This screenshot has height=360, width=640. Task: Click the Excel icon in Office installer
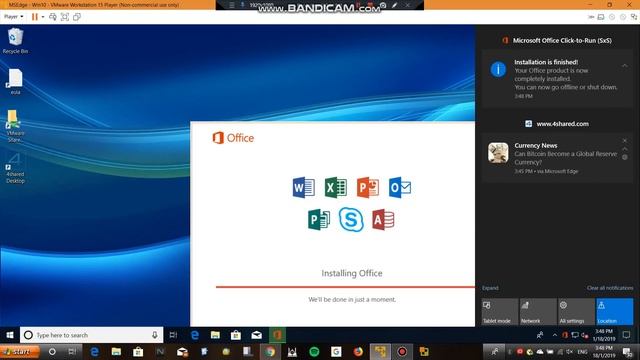click(x=336, y=187)
